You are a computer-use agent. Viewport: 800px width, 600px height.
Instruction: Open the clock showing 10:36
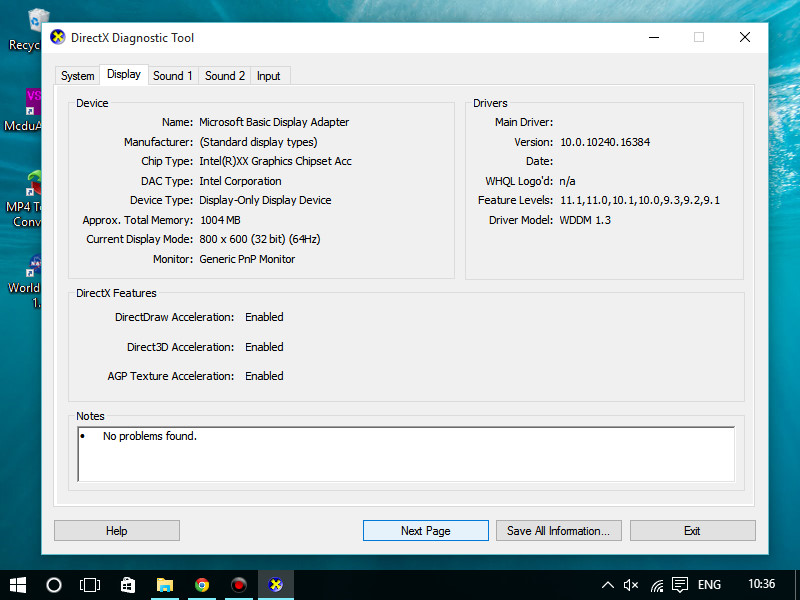point(761,584)
